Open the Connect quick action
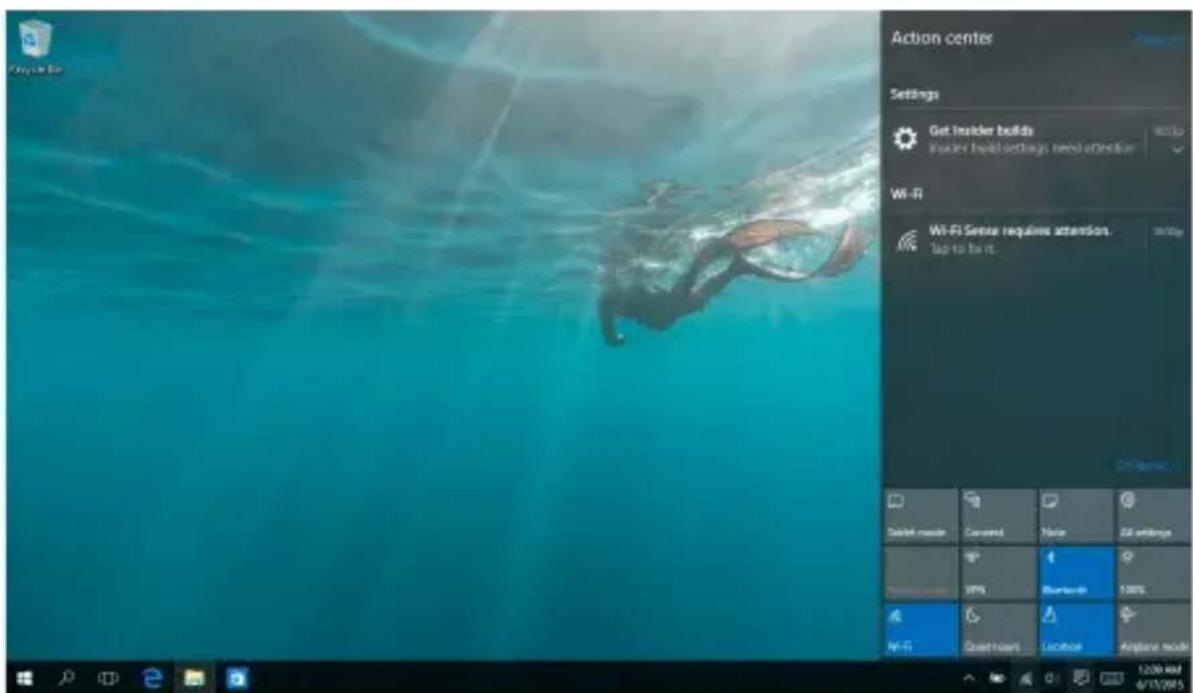1193x693 pixels. pyautogui.click(x=997, y=516)
